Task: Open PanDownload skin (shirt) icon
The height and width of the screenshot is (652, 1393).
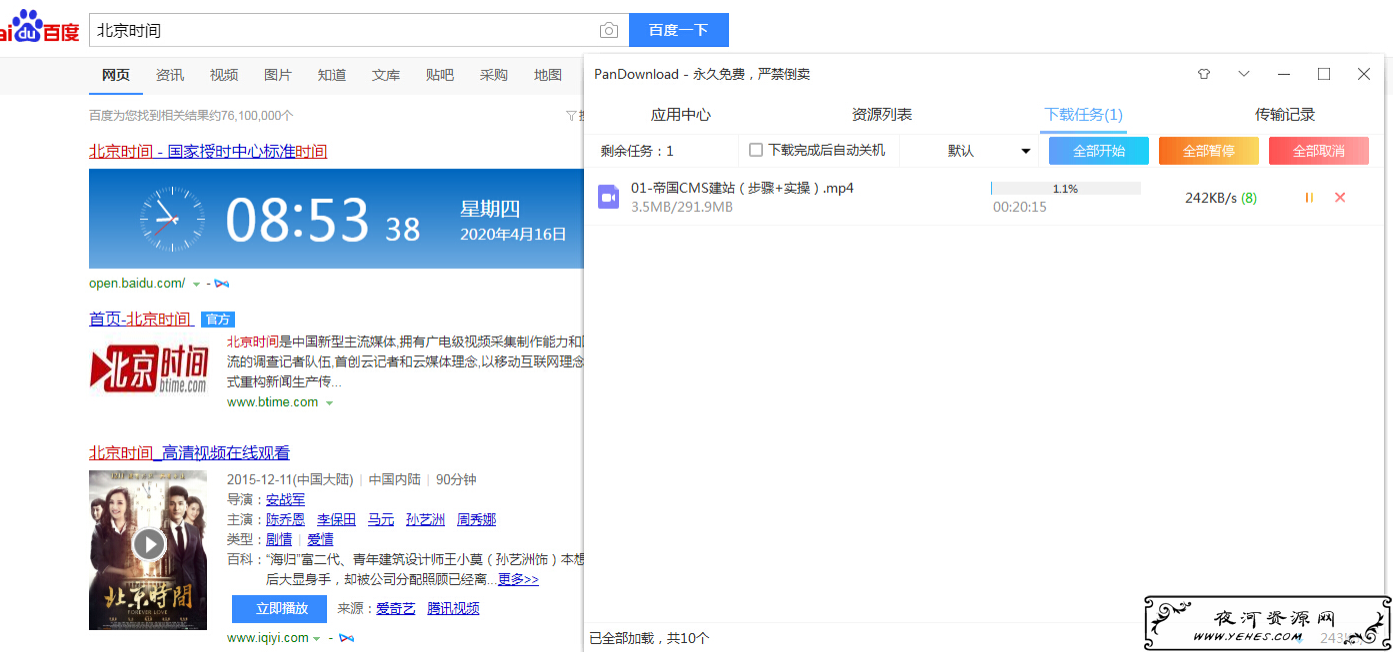Action: coord(1204,74)
